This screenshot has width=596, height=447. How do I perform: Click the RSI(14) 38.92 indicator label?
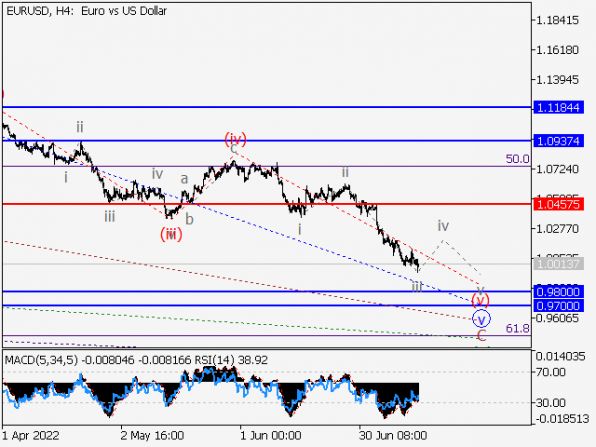point(231,360)
